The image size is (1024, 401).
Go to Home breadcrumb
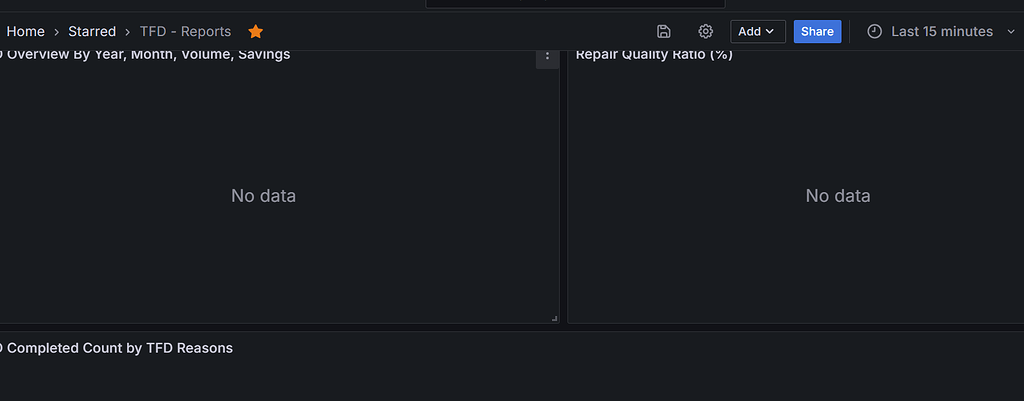[25, 32]
